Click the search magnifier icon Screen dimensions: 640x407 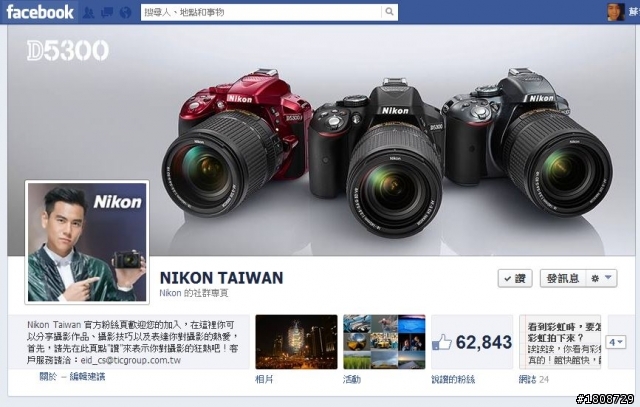coord(389,12)
